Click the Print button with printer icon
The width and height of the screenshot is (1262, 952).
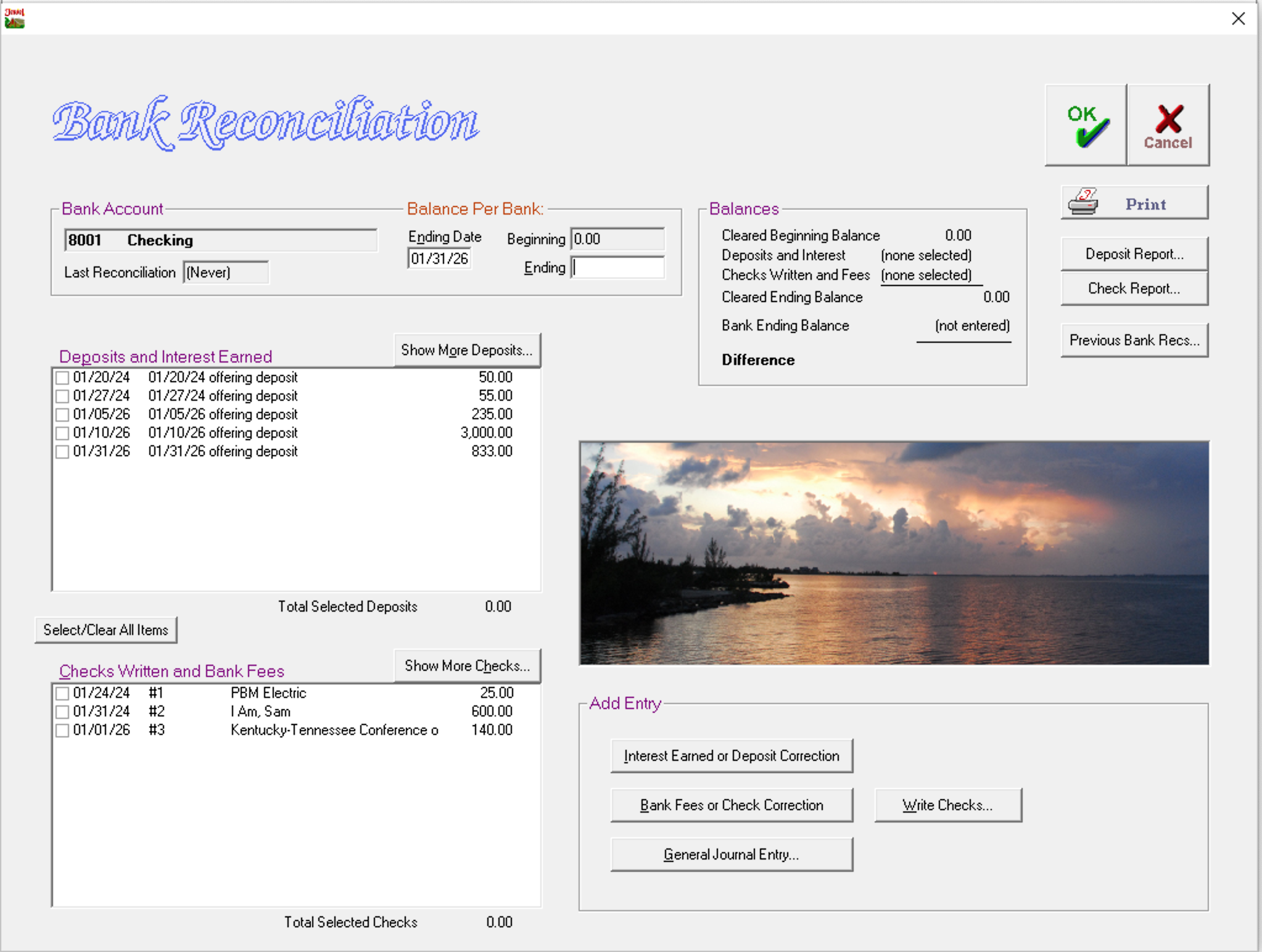(x=1134, y=203)
